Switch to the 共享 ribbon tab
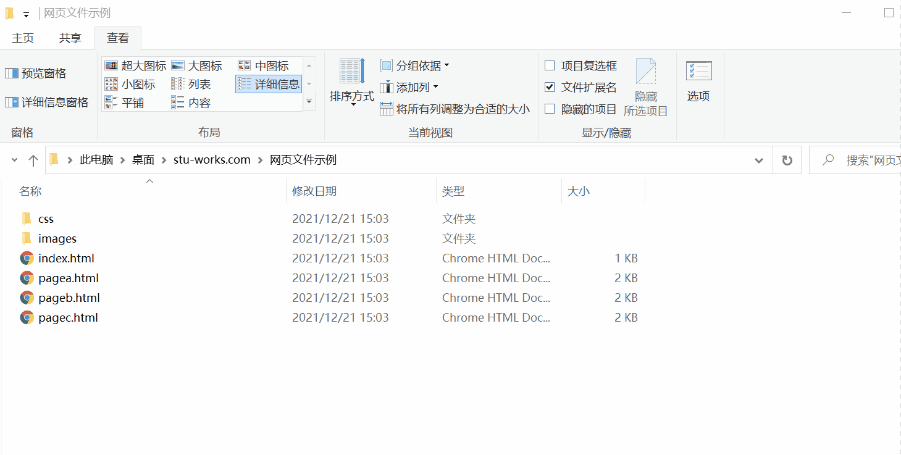Viewport: 901px width, 455px height. click(70, 38)
